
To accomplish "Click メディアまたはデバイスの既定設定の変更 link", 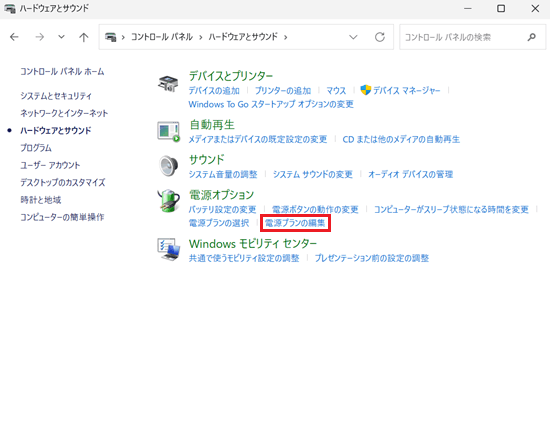I will tap(258, 139).
